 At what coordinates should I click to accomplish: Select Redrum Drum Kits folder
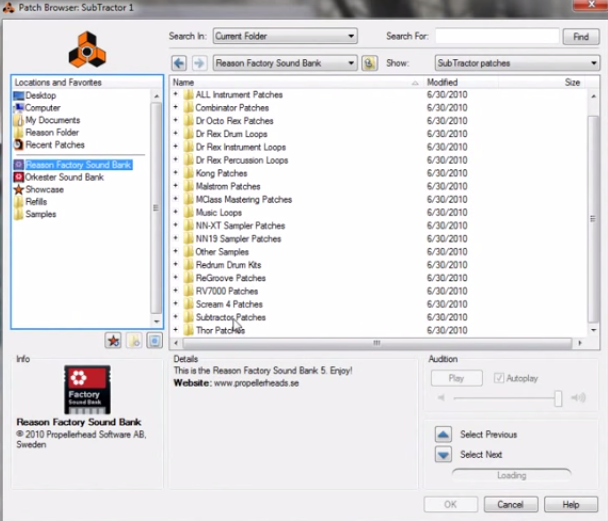pos(228,265)
